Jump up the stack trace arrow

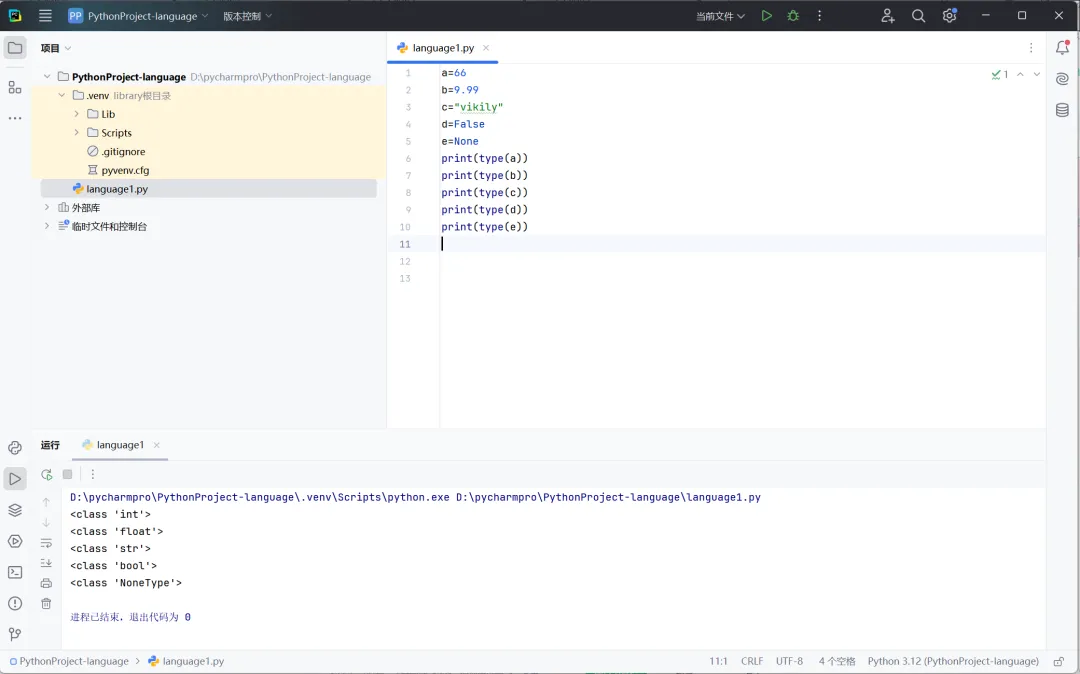pyautogui.click(x=46, y=502)
